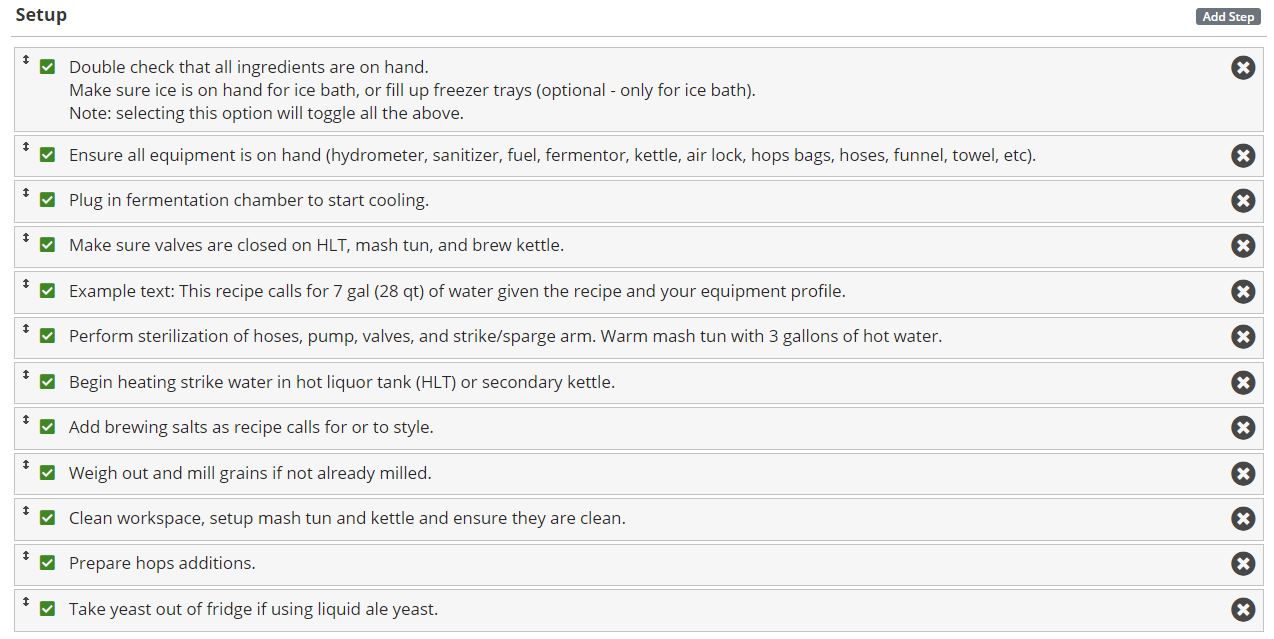The height and width of the screenshot is (639, 1274).
Task: Toggle the 'Perform sterilization of hoses' checkbox
Action: (47, 336)
